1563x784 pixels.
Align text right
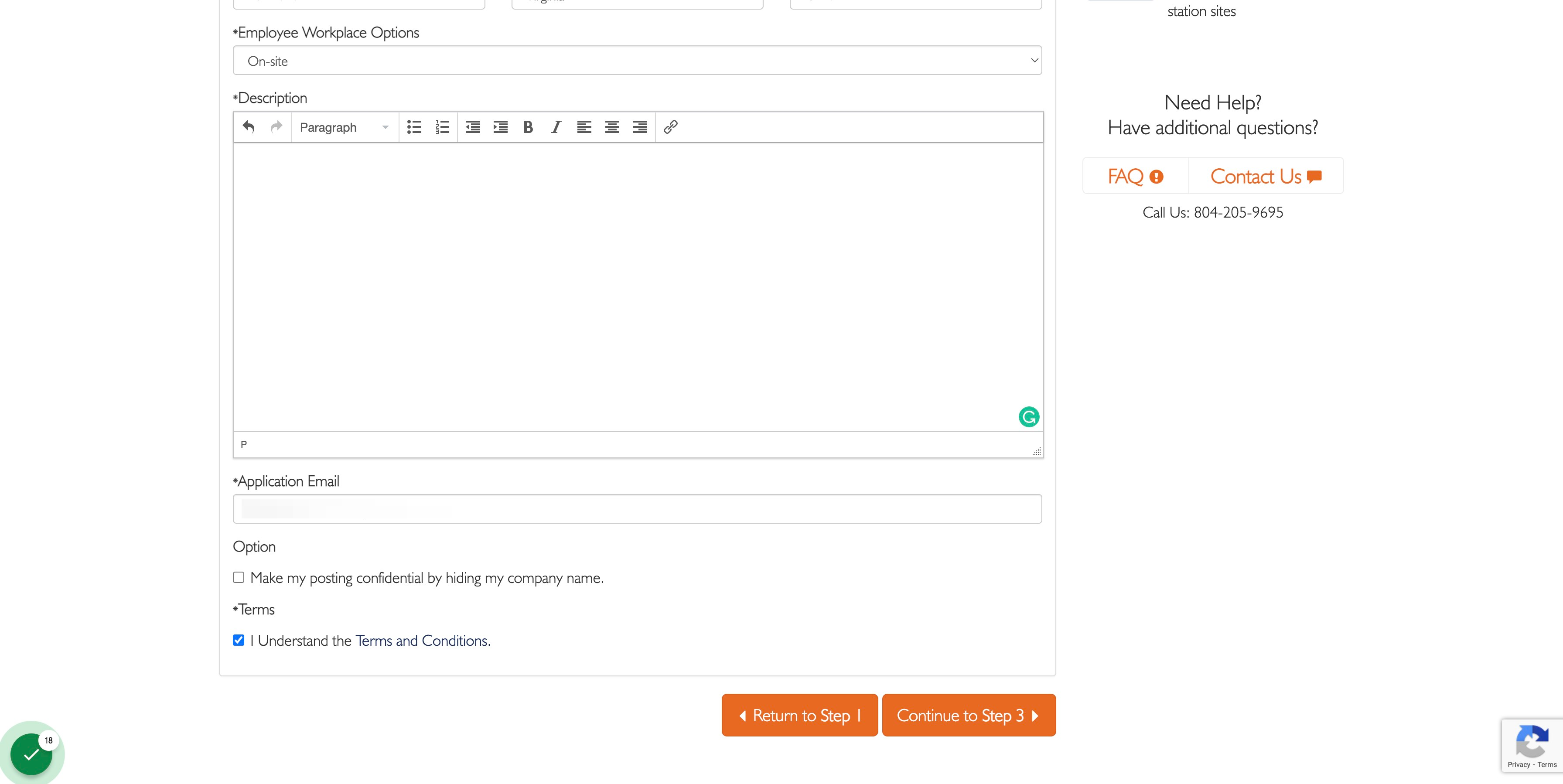pos(640,127)
